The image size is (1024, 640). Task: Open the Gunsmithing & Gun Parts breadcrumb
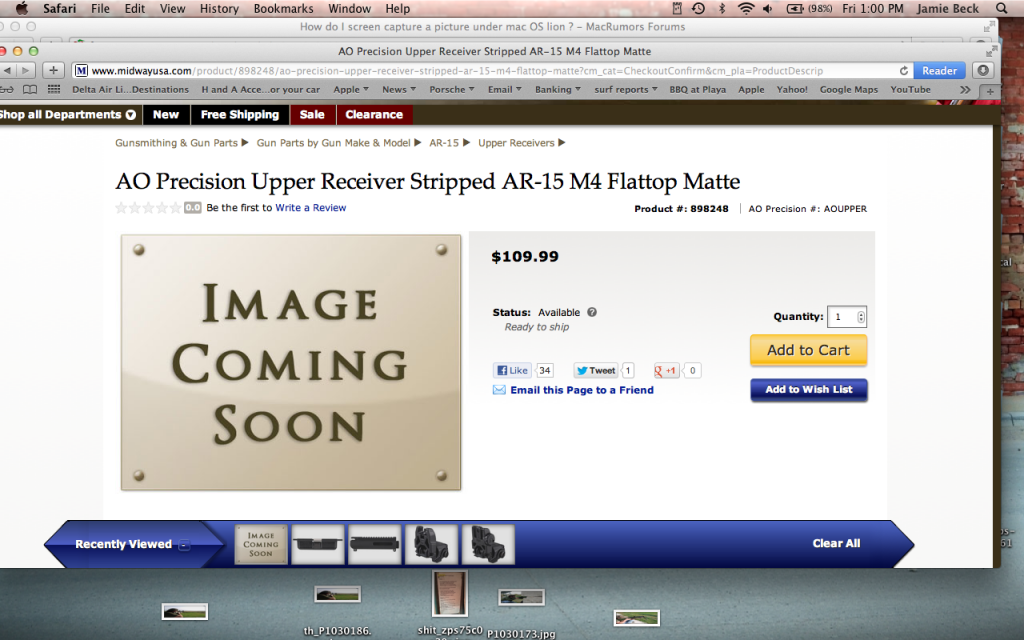176,143
